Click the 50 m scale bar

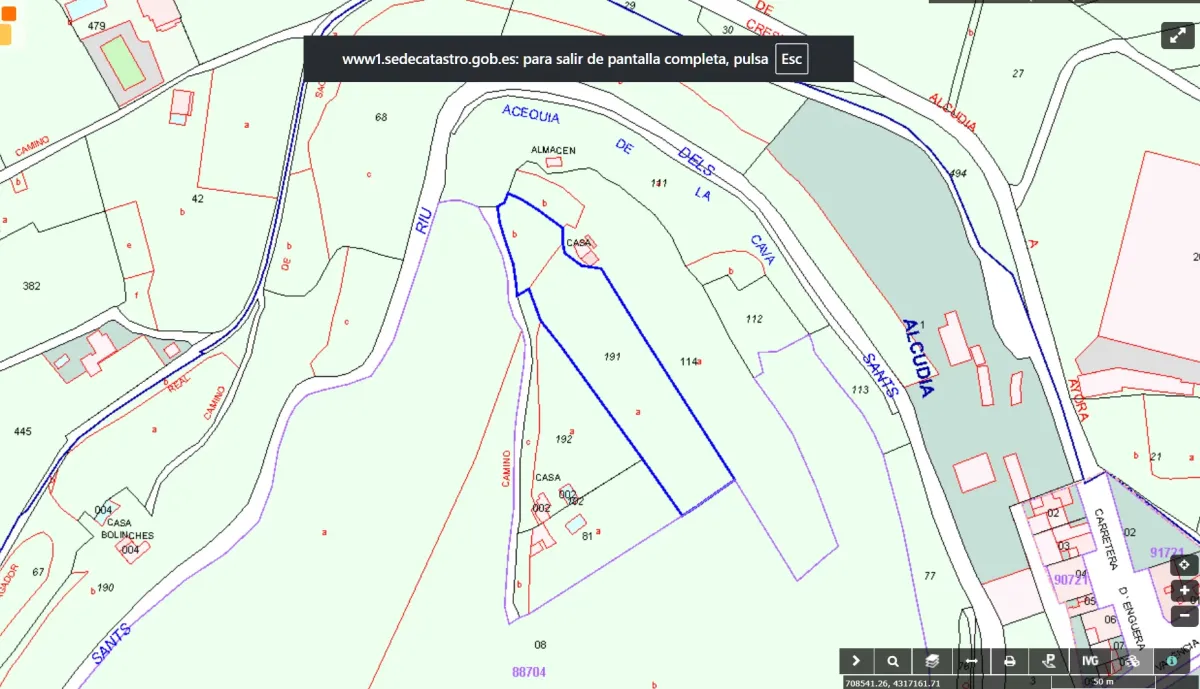(1103, 682)
